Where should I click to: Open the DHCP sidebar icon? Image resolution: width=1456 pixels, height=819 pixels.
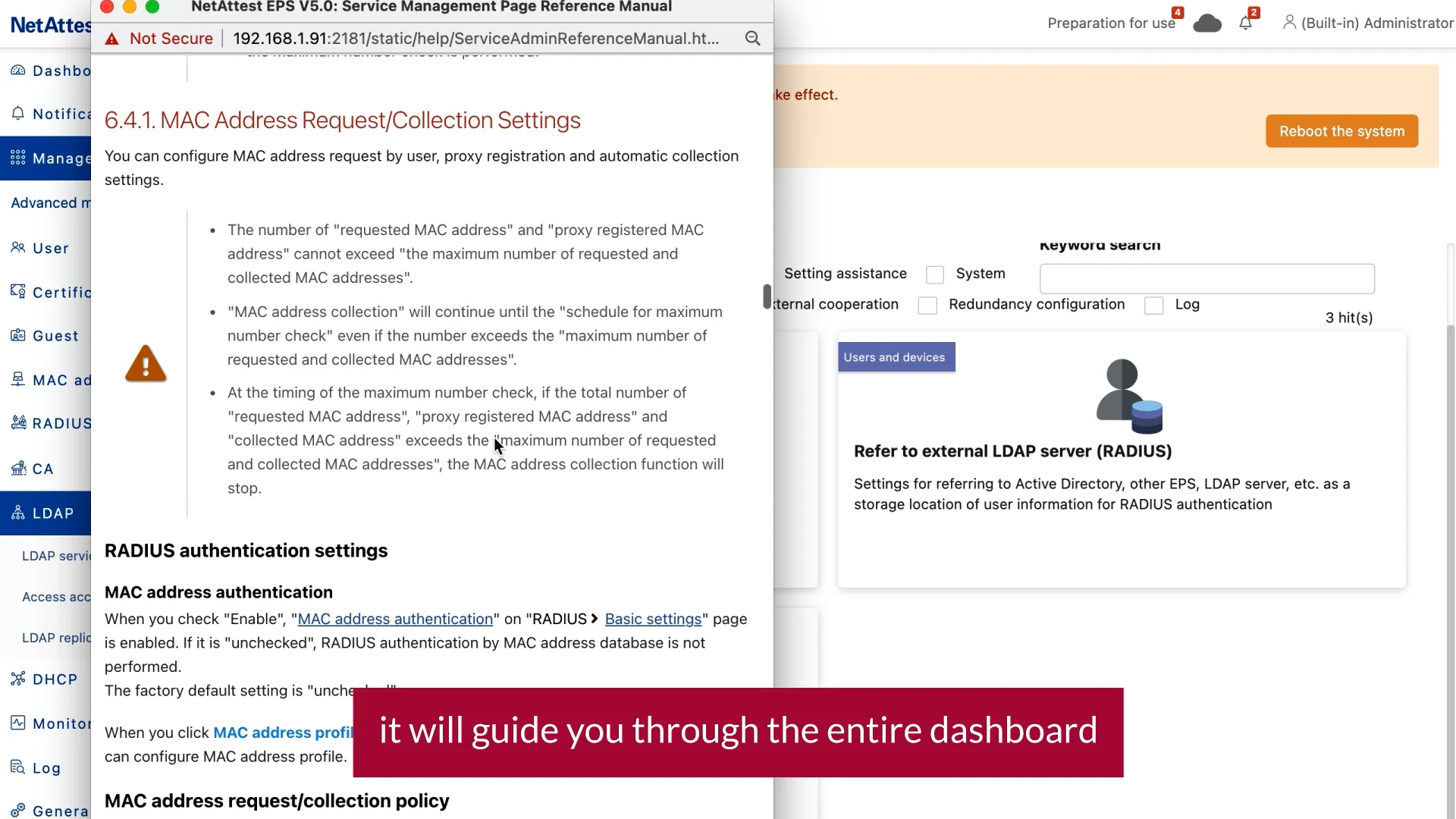[x=18, y=679]
